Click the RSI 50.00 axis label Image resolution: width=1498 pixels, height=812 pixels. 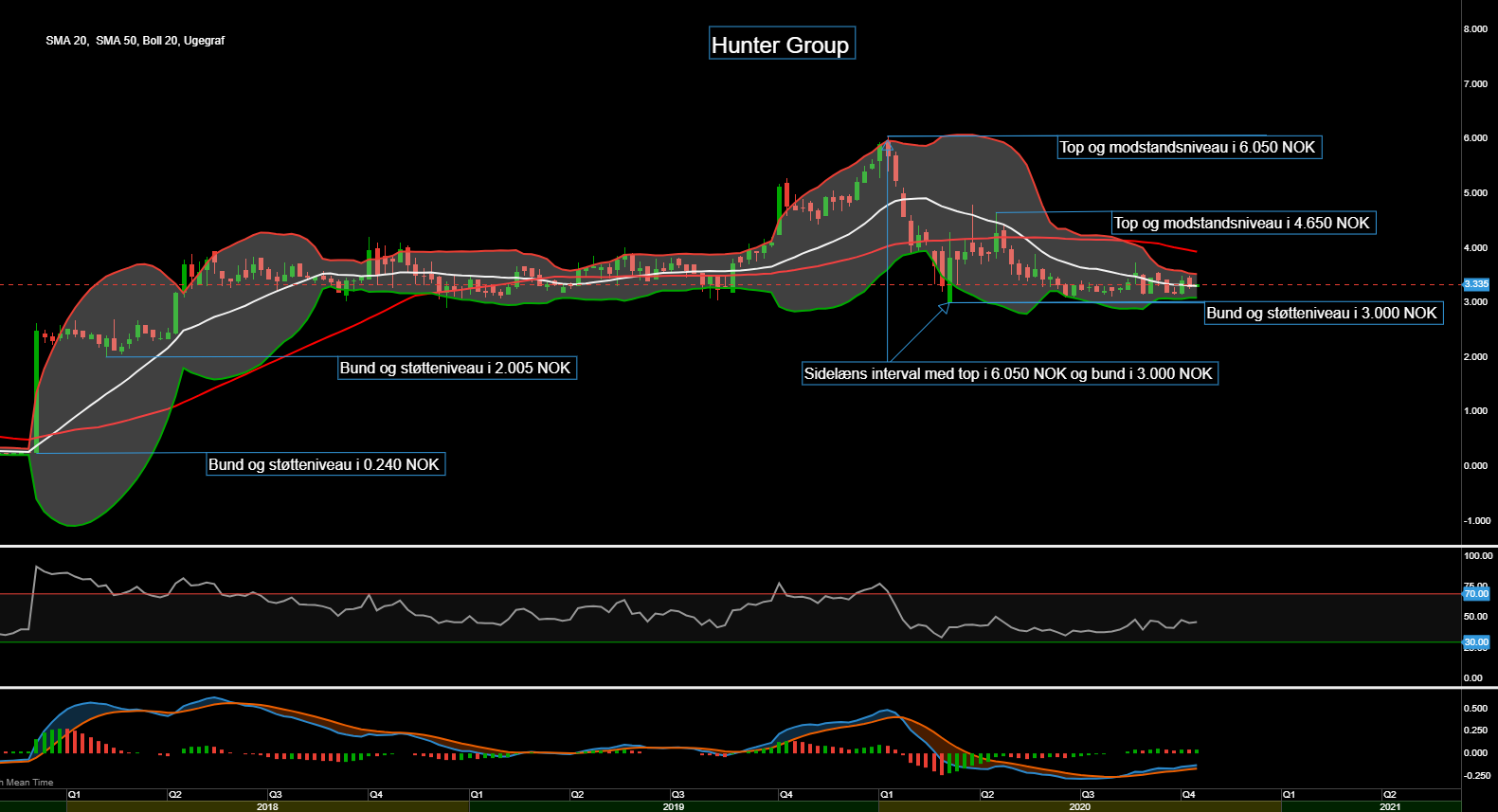(1475, 617)
